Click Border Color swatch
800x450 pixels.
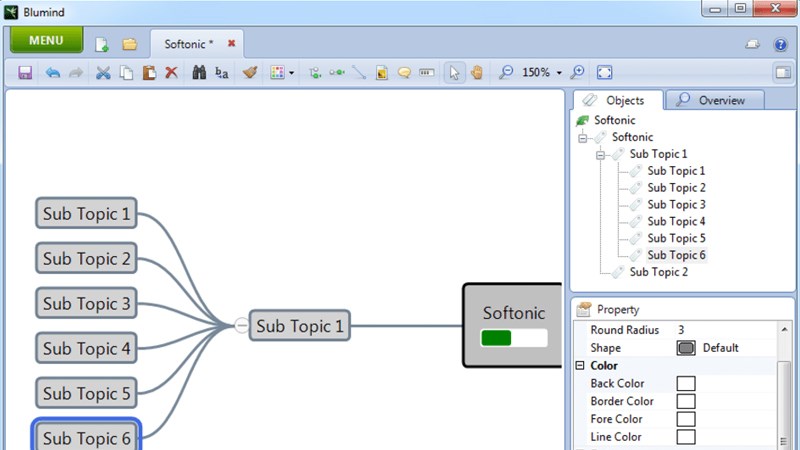tap(686, 402)
